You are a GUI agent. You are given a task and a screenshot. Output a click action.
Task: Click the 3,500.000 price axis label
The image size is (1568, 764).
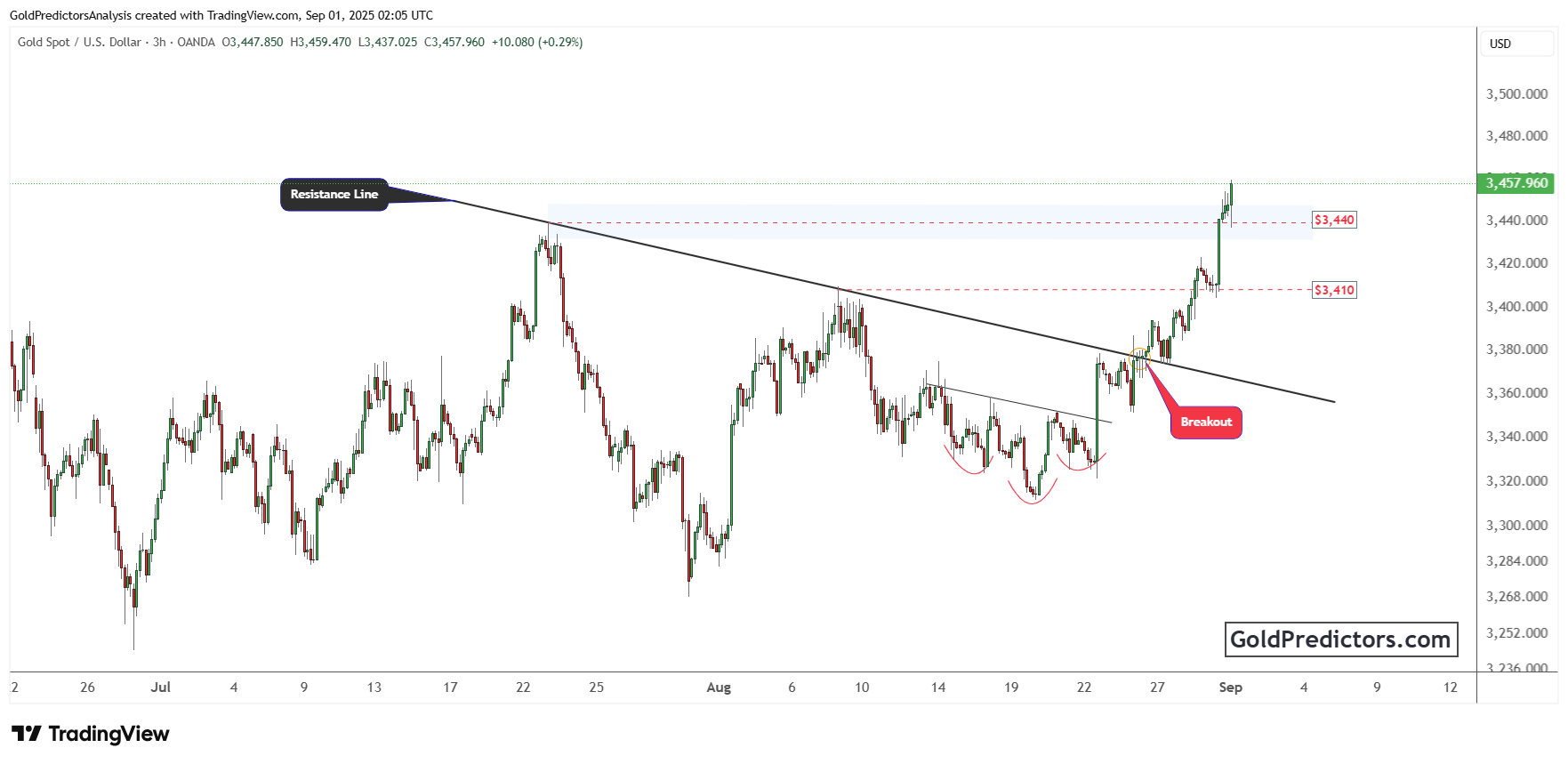click(x=1516, y=93)
